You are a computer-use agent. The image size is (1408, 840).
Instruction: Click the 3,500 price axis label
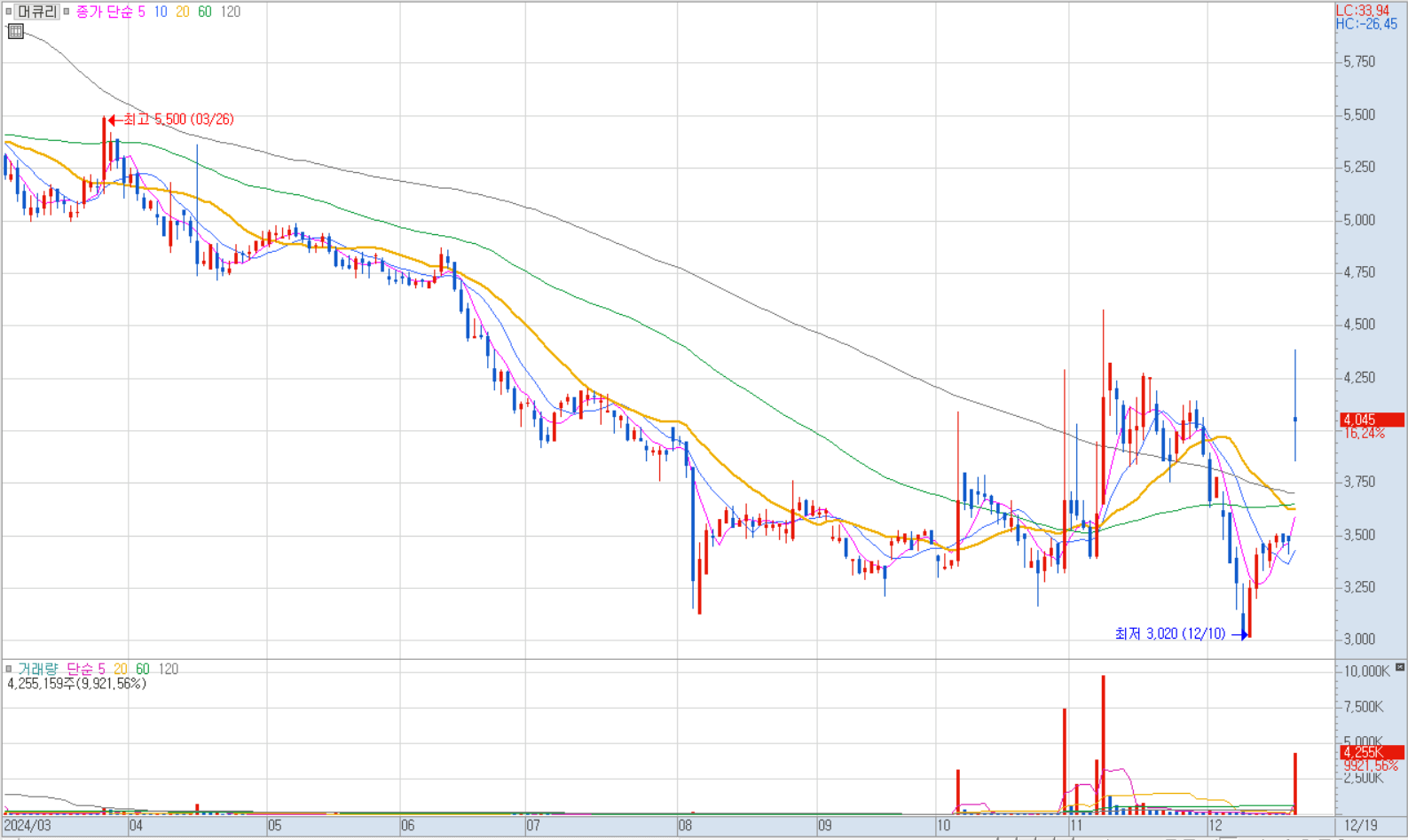pos(1359,535)
